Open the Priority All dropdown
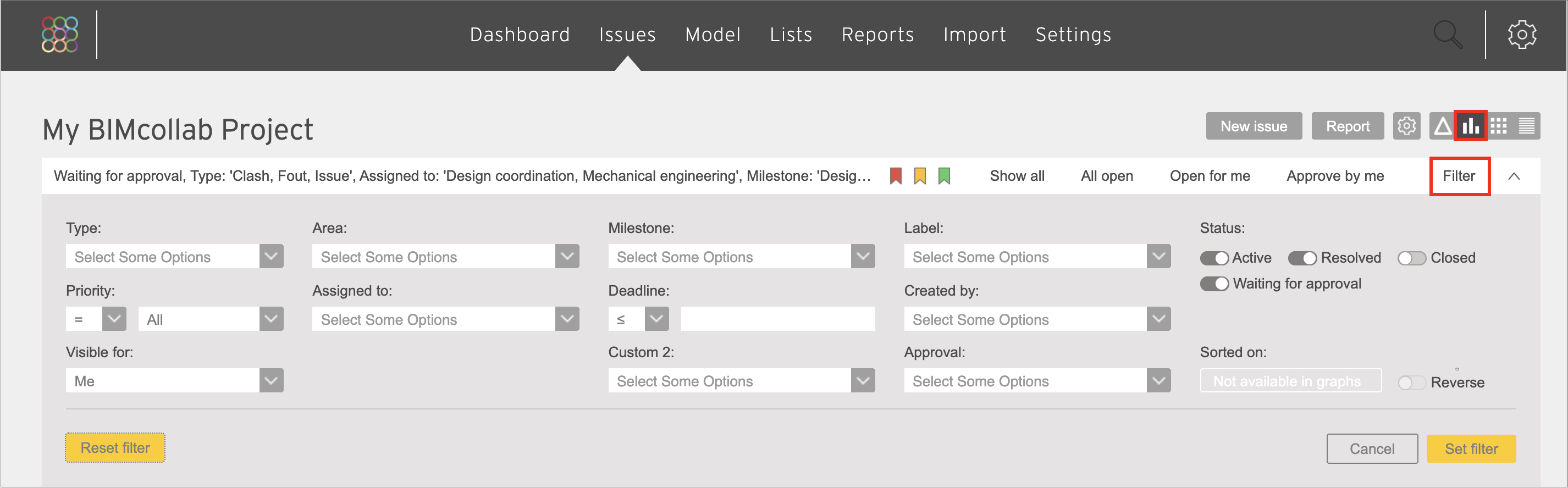This screenshot has height=488, width=1568. [211, 319]
